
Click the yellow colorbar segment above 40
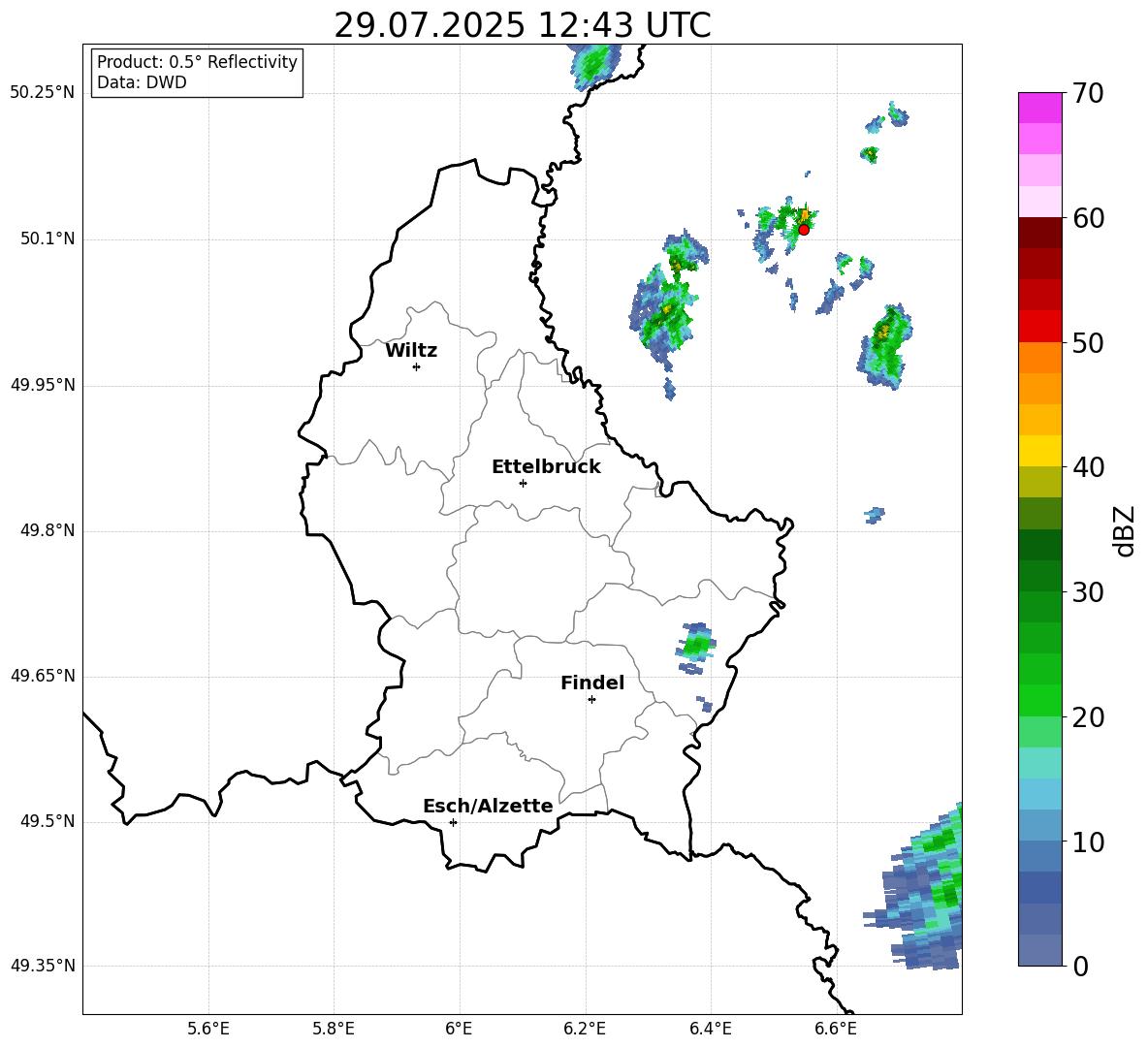pyautogui.click(x=1039, y=451)
